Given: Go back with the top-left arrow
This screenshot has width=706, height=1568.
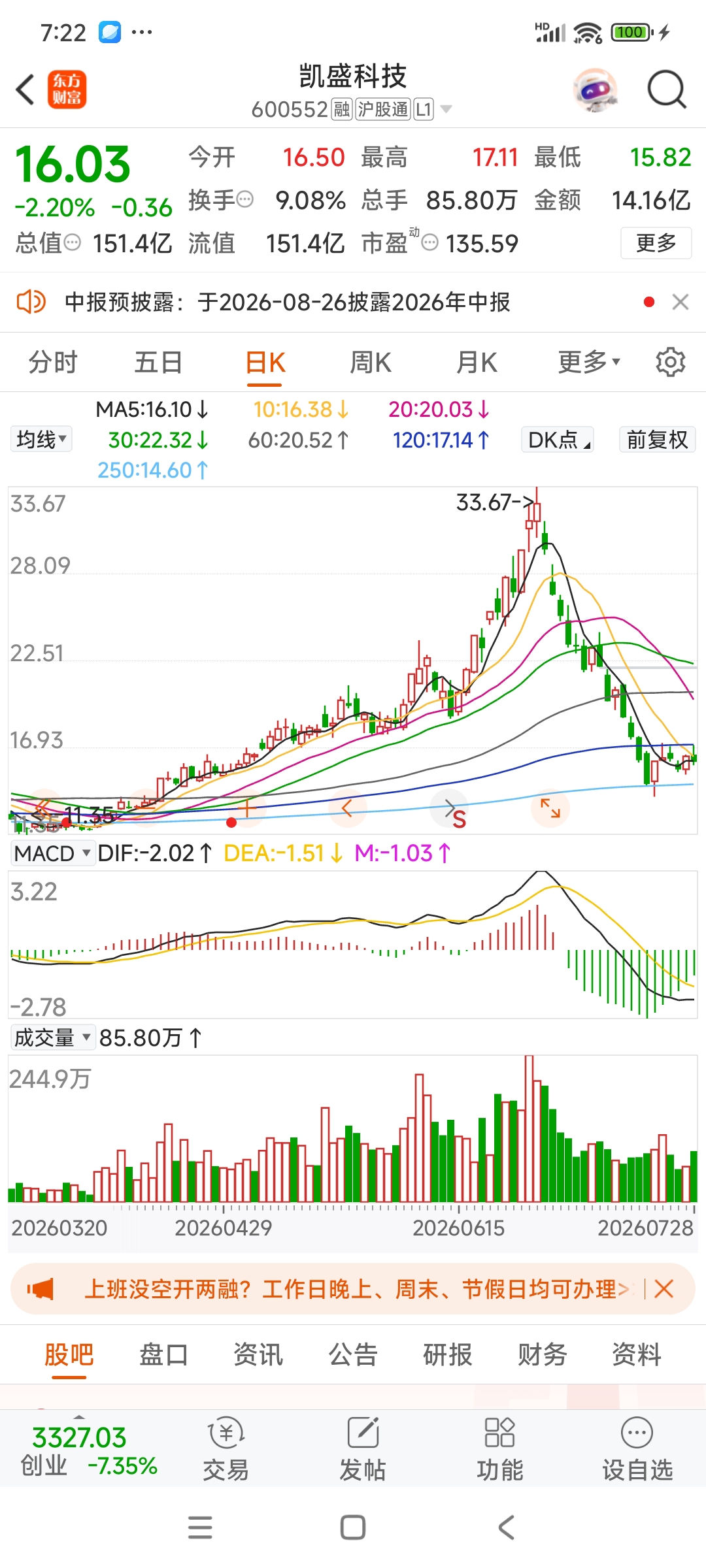Looking at the screenshot, I should click(25, 90).
